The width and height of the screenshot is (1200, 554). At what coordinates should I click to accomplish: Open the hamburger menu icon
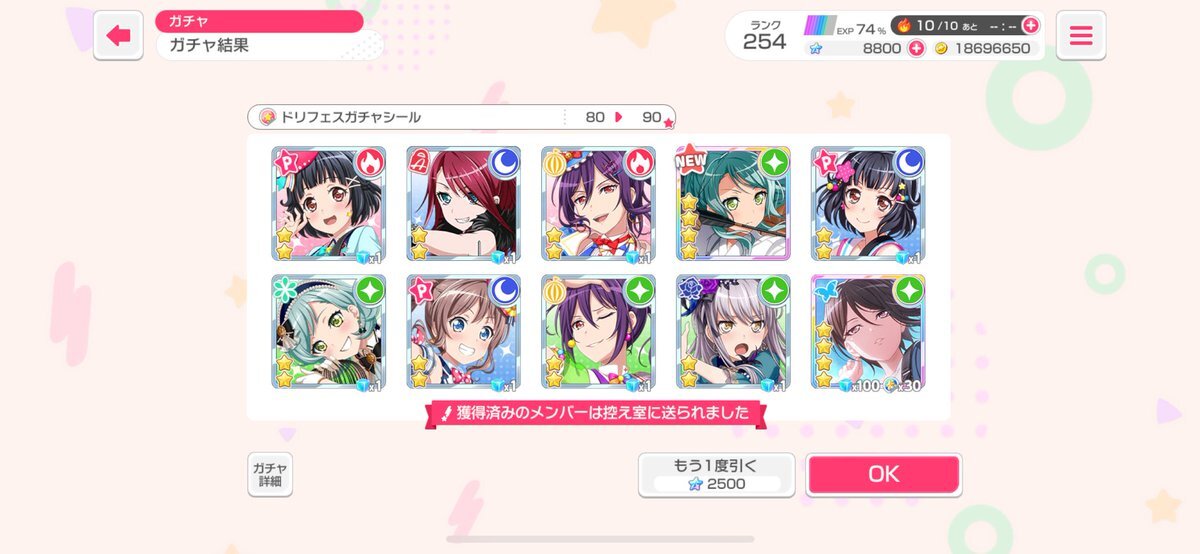(x=1081, y=36)
